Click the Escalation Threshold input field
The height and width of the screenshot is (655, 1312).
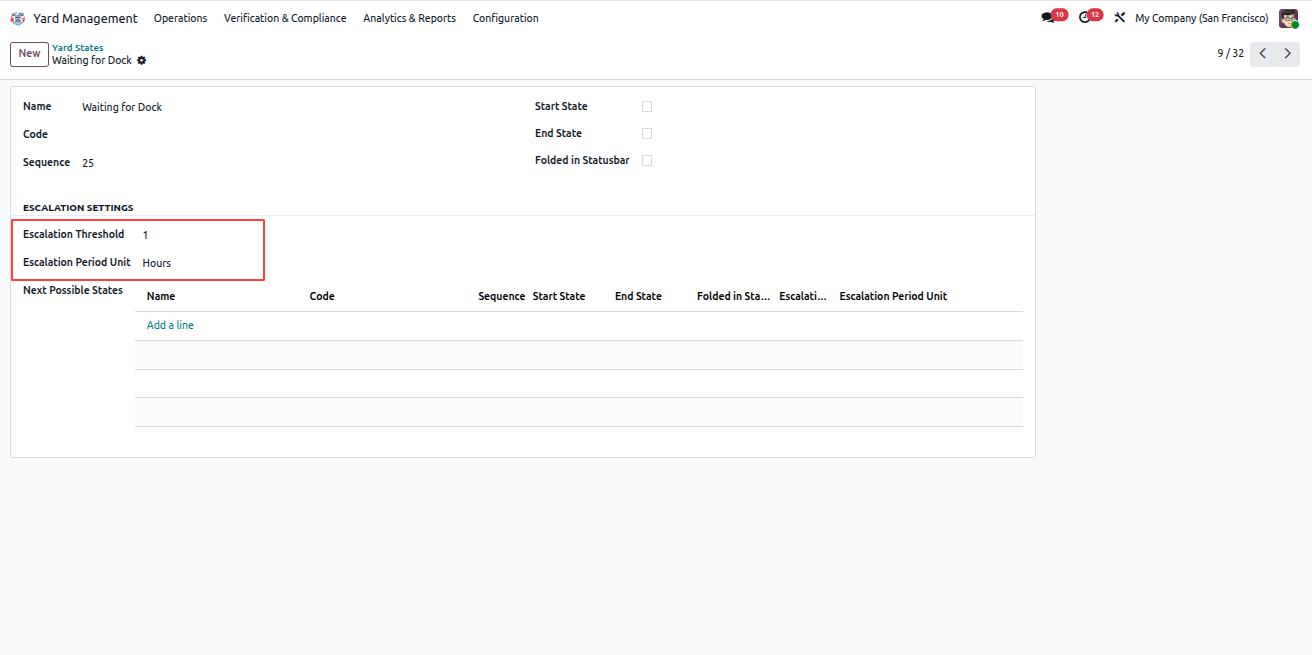pos(200,235)
